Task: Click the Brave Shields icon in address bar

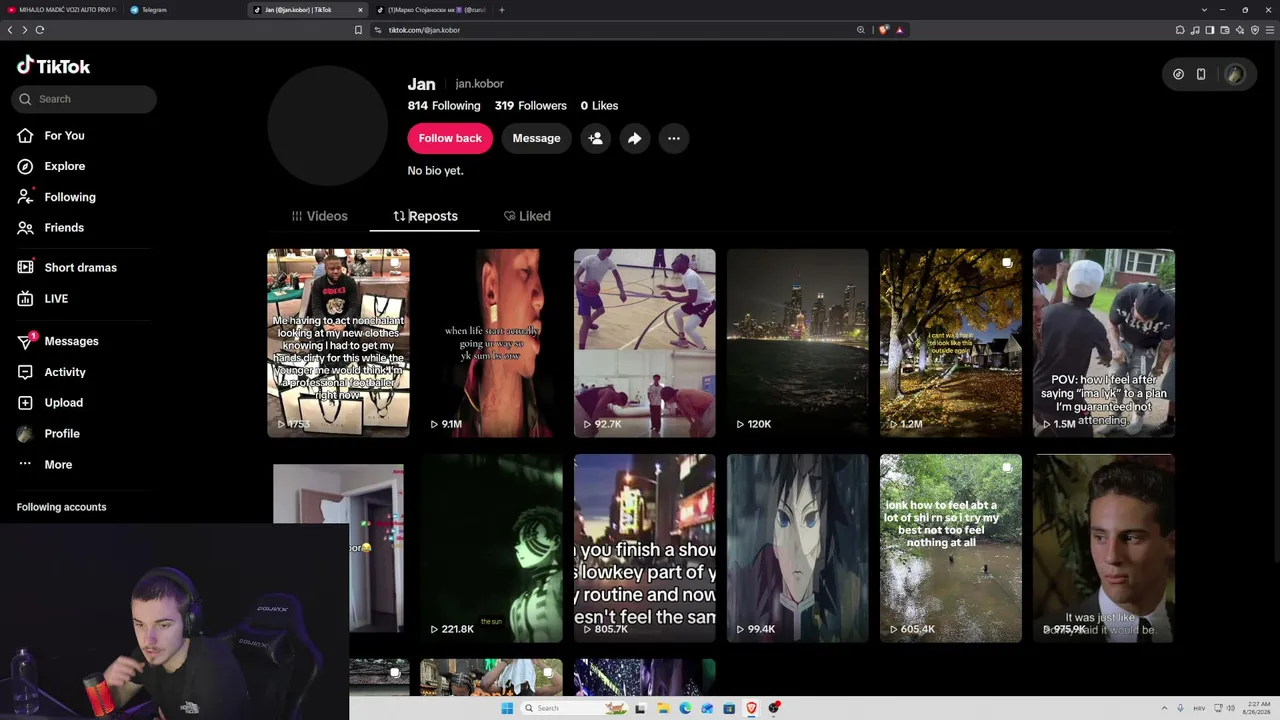Action: click(883, 30)
